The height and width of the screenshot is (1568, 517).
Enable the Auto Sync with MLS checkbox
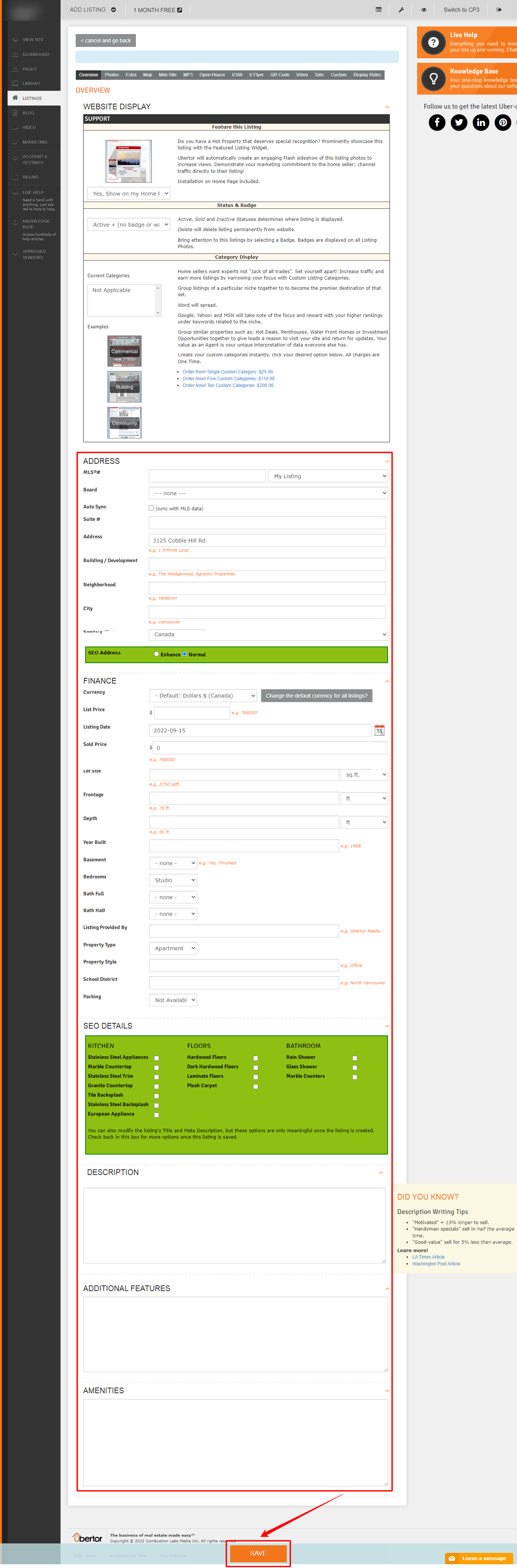click(x=151, y=508)
